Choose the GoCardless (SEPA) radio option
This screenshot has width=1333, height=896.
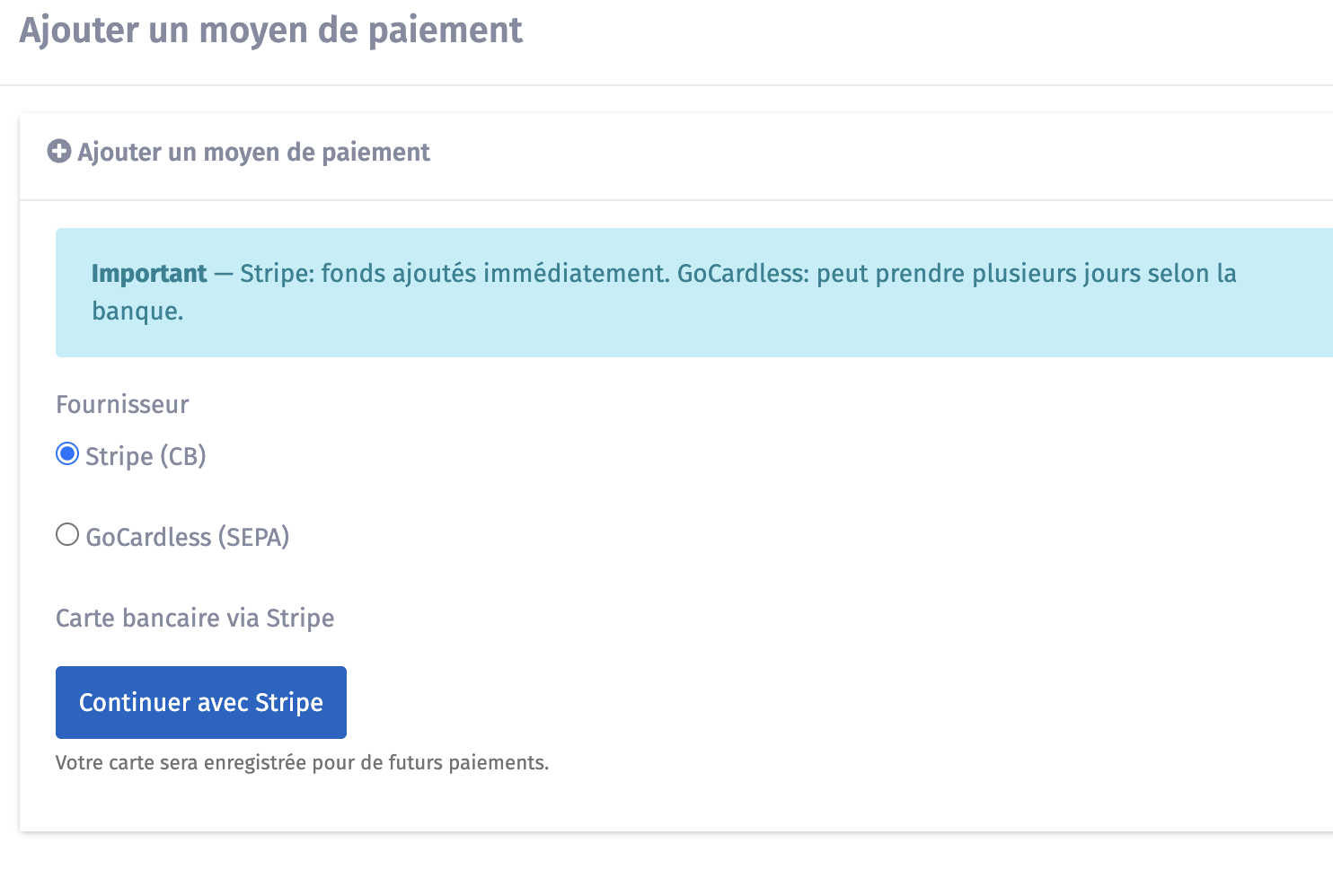coord(67,535)
